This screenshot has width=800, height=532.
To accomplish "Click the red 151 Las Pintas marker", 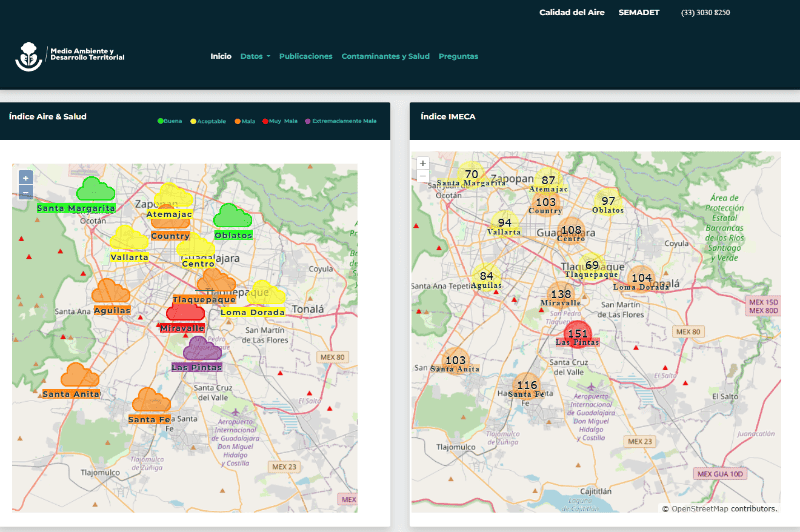I will [x=577, y=334].
